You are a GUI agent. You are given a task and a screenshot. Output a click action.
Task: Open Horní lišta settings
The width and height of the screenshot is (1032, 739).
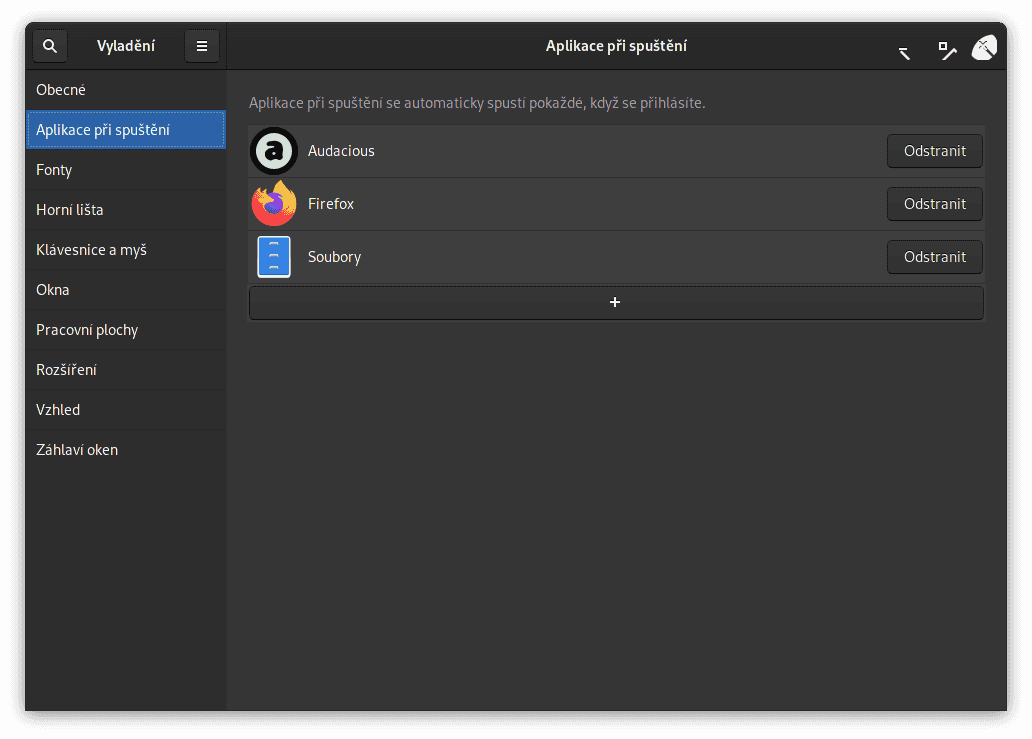[126, 210]
